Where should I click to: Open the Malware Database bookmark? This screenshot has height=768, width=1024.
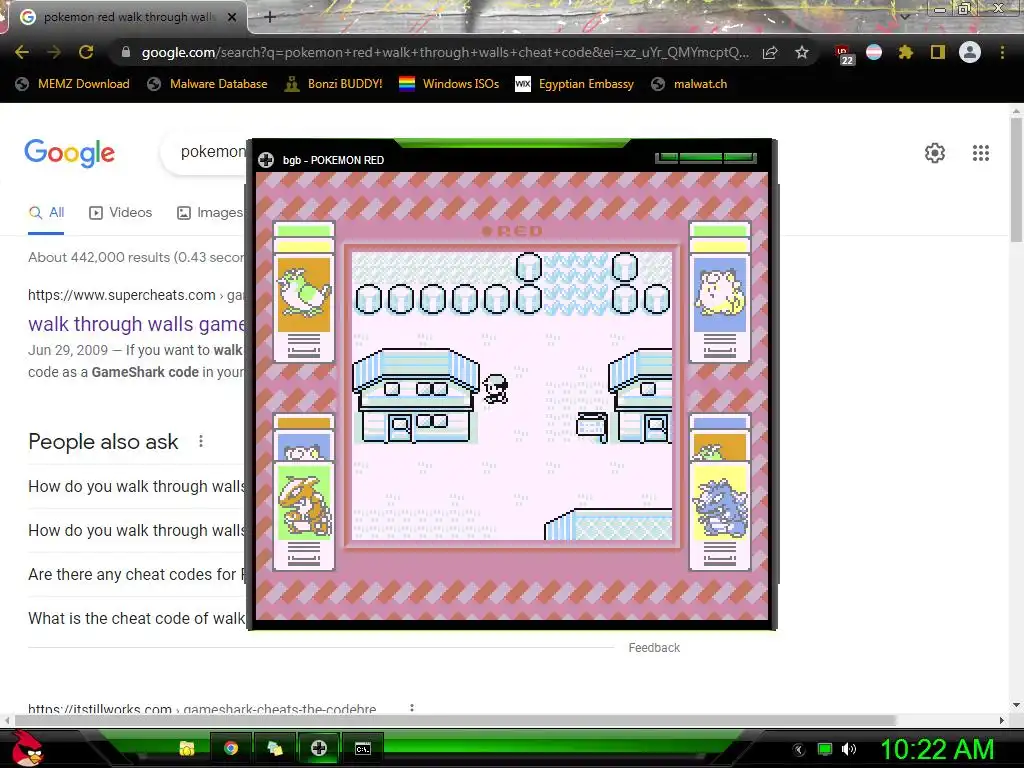(208, 84)
